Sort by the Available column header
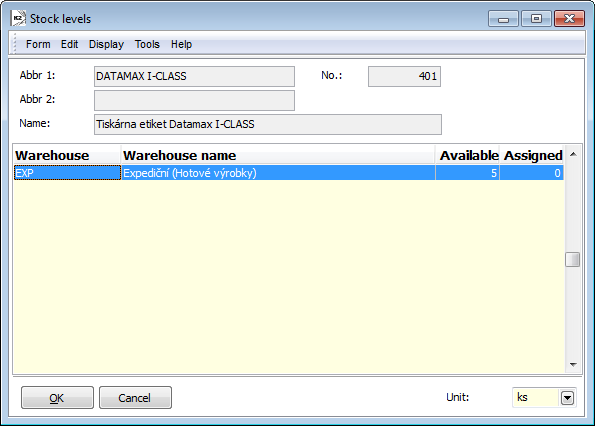The width and height of the screenshot is (595, 426). [468, 156]
